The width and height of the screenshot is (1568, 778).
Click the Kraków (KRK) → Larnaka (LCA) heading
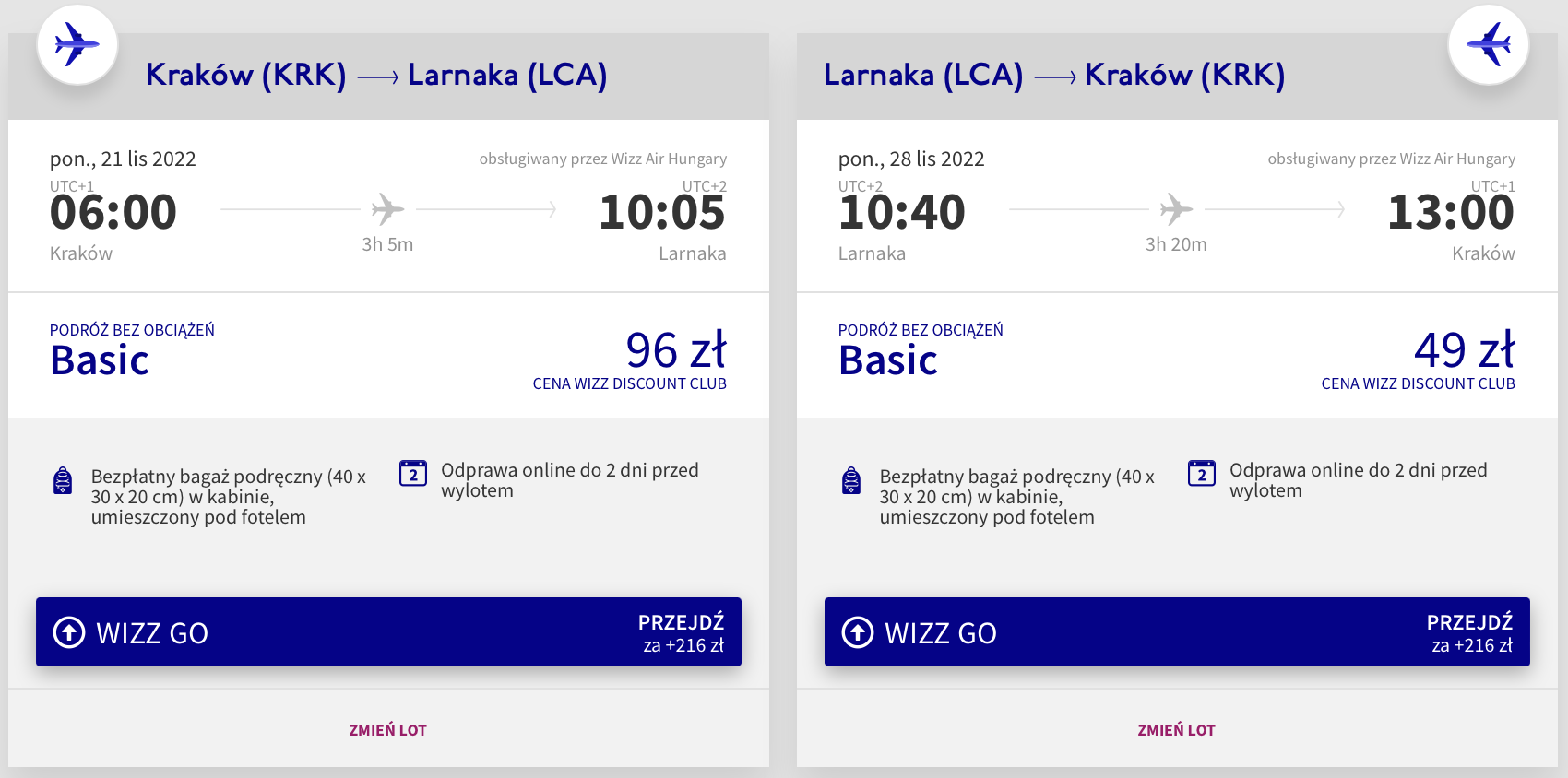[x=376, y=75]
